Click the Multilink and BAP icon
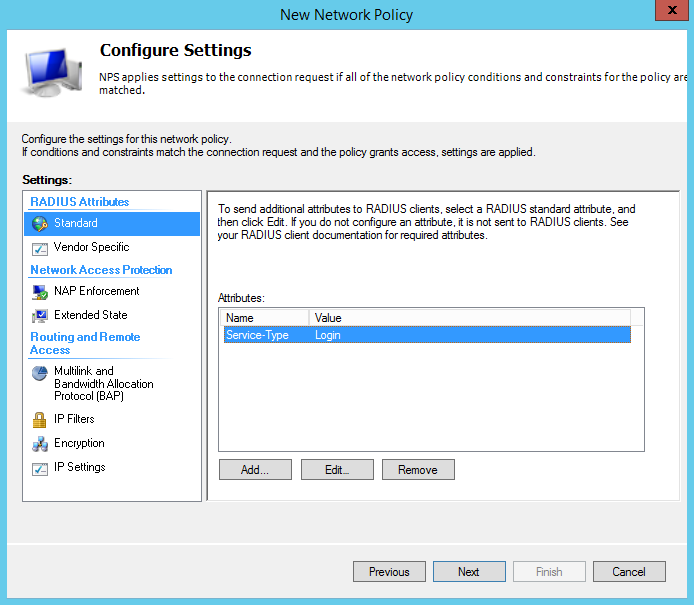Screen dimensions: 694x605 point(40,373)
